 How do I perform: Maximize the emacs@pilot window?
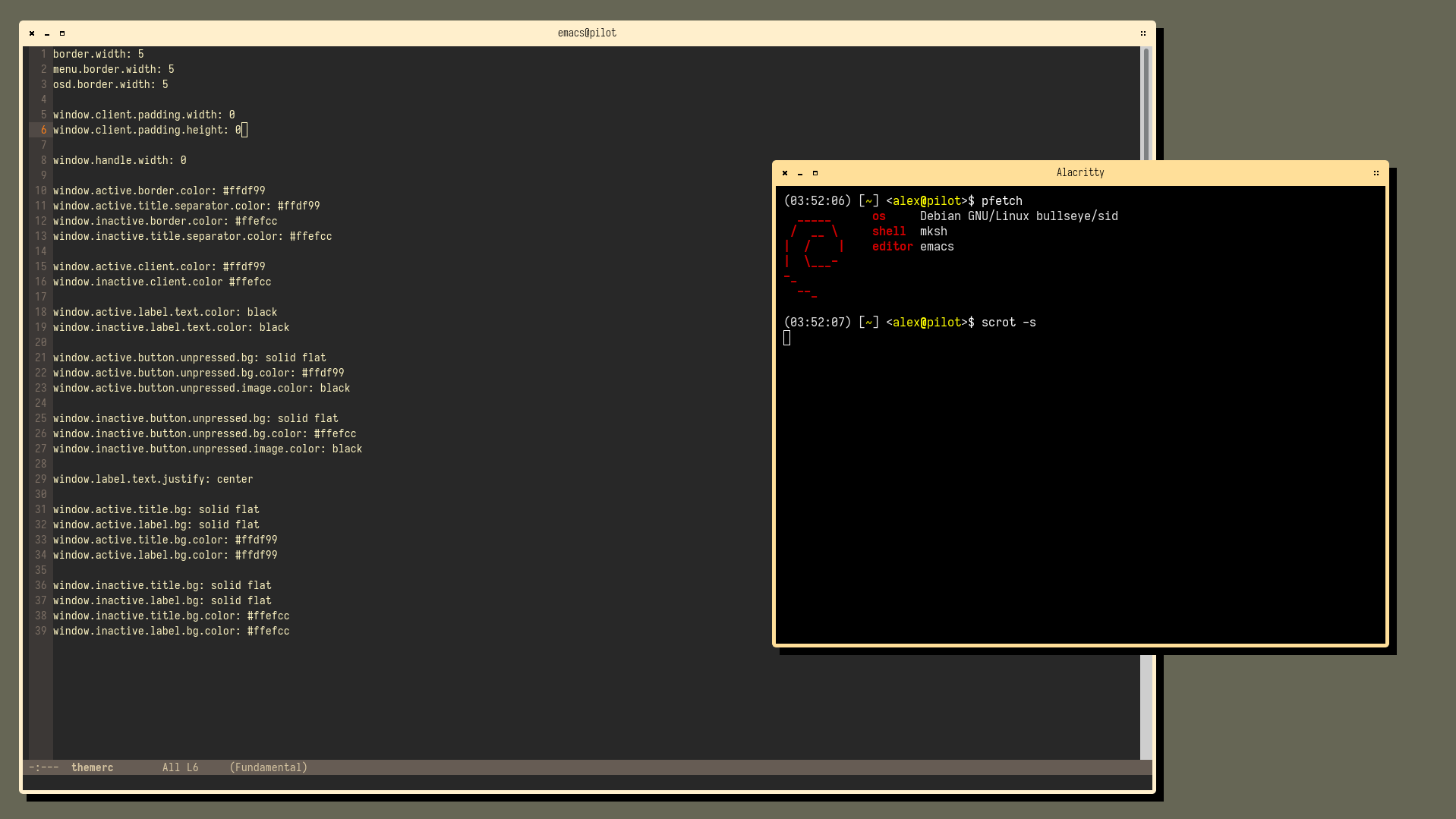click(62, 33)
